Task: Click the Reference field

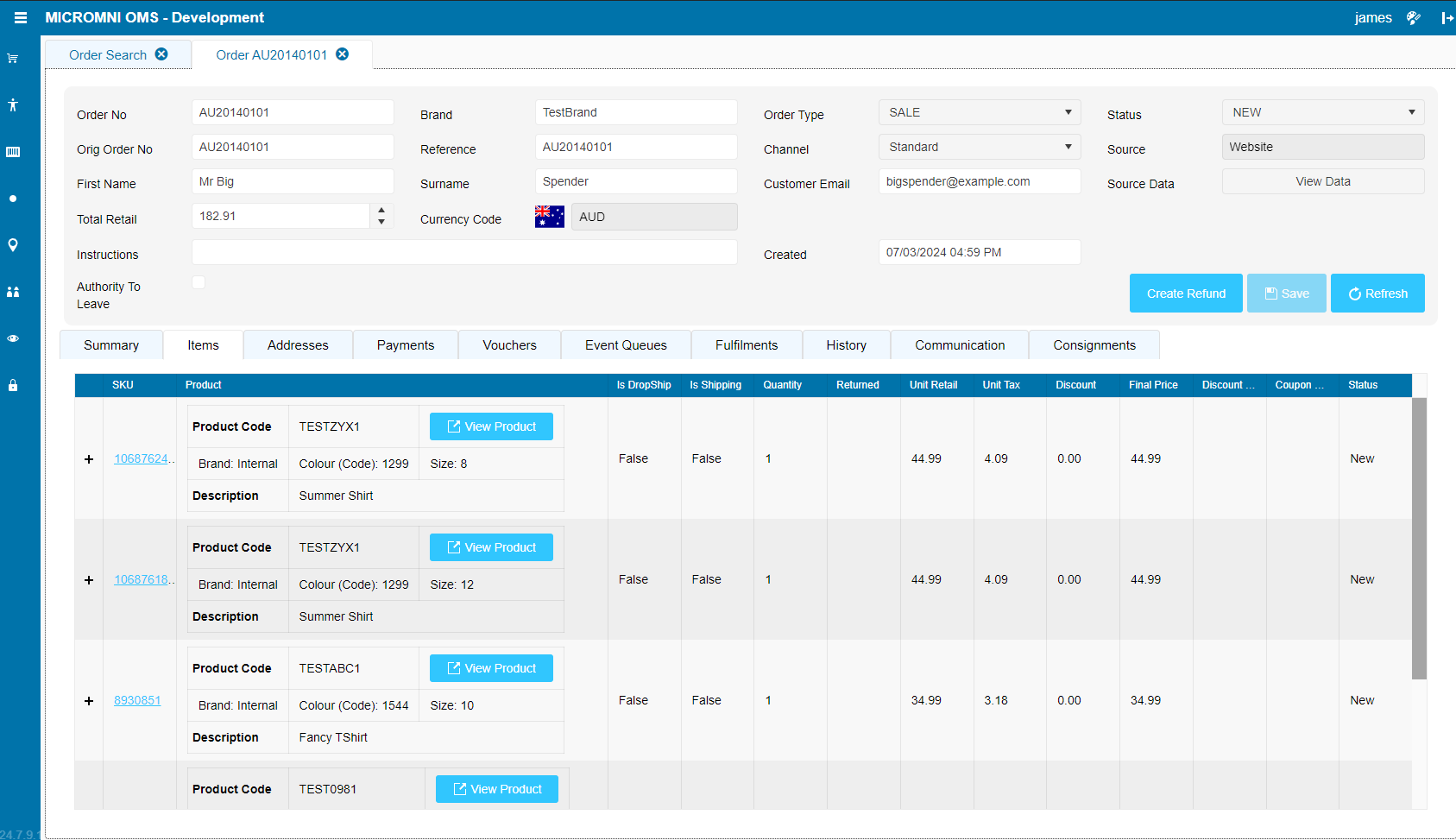Action: [x=636, y=147]
